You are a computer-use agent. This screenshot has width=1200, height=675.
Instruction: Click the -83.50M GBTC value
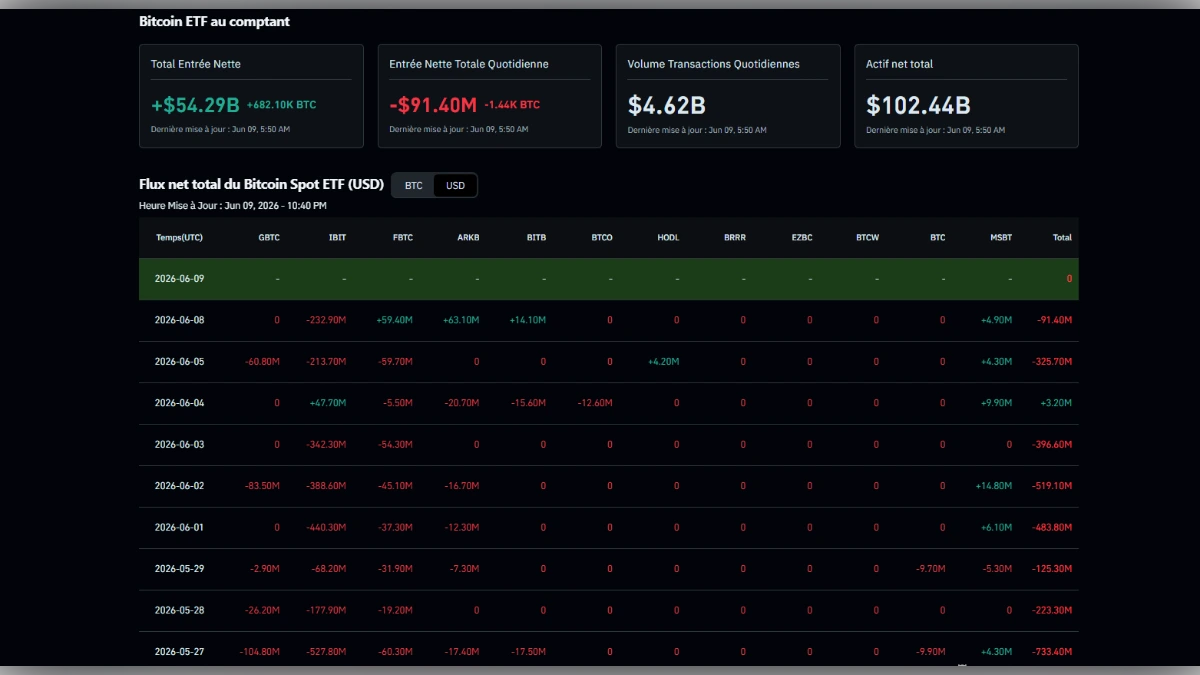[x=262, y=486]
